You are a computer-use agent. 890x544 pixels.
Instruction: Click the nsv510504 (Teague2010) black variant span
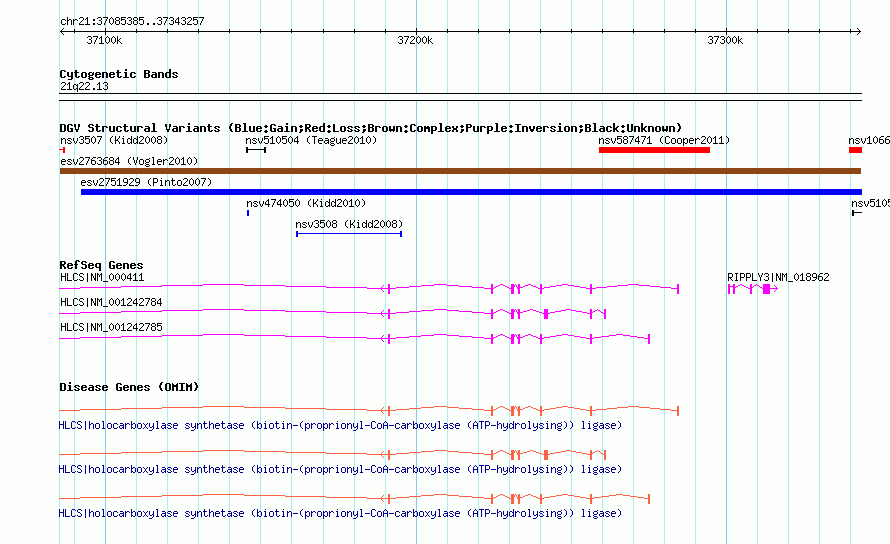[x=256, y=150]
